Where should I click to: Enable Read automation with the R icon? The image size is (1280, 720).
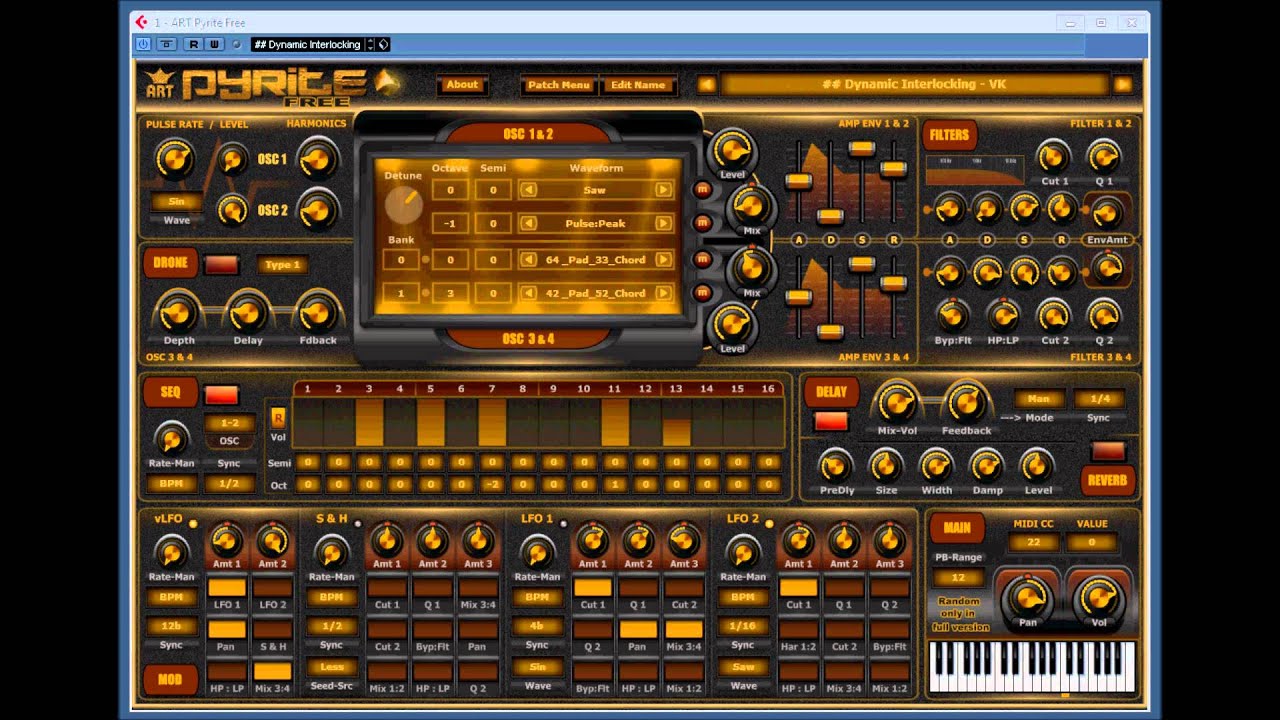coord(193,44)
